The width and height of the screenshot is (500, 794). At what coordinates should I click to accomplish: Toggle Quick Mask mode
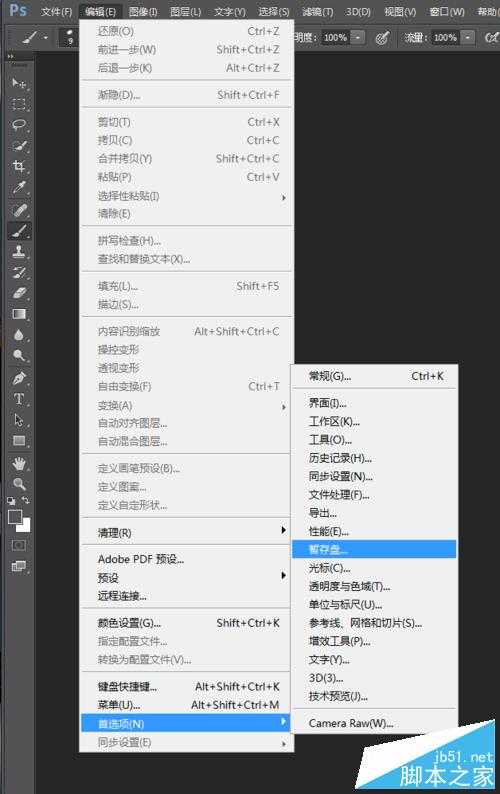tap(19, 545)
